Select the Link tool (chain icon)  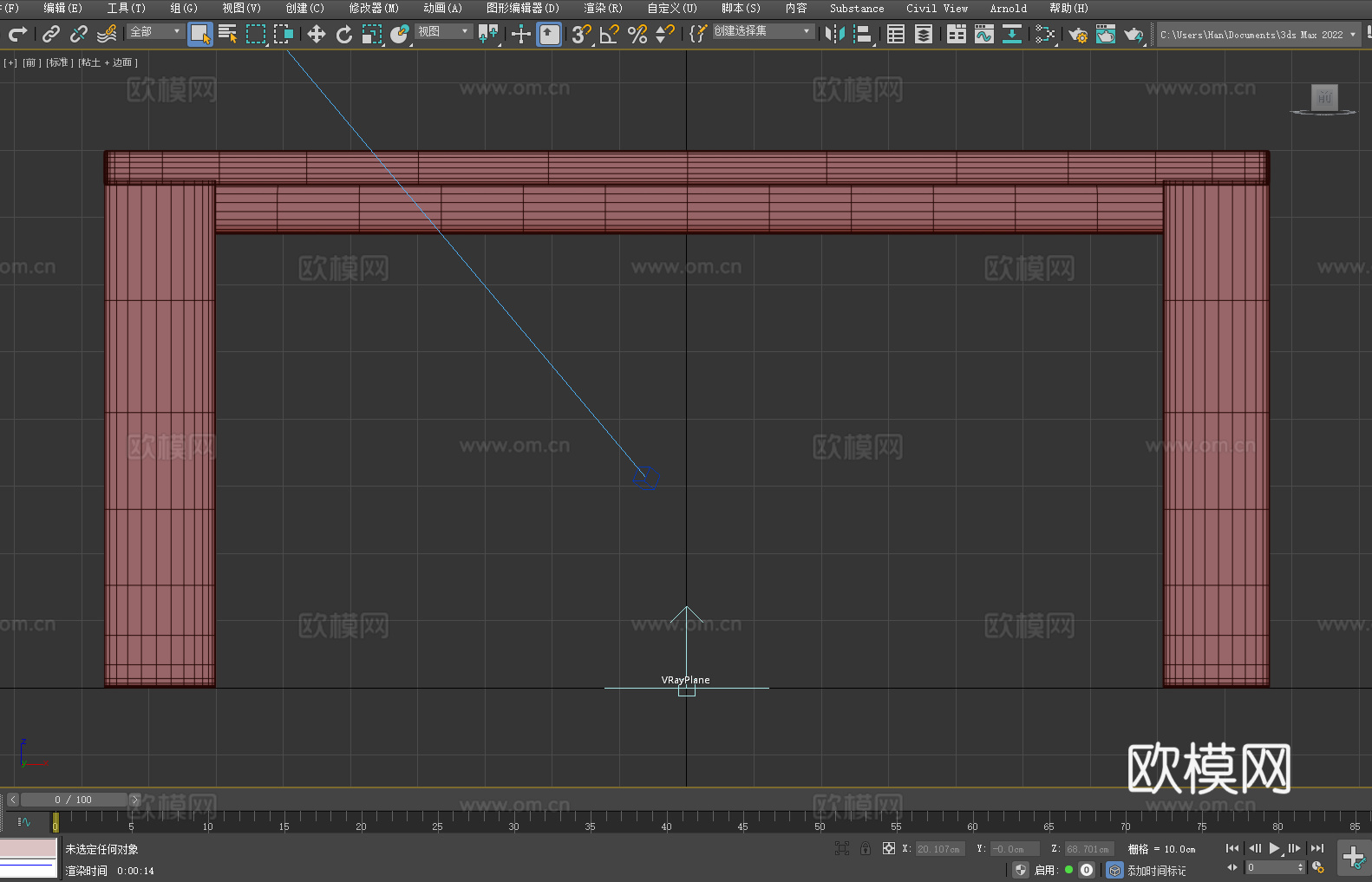(x=51, y=34)
